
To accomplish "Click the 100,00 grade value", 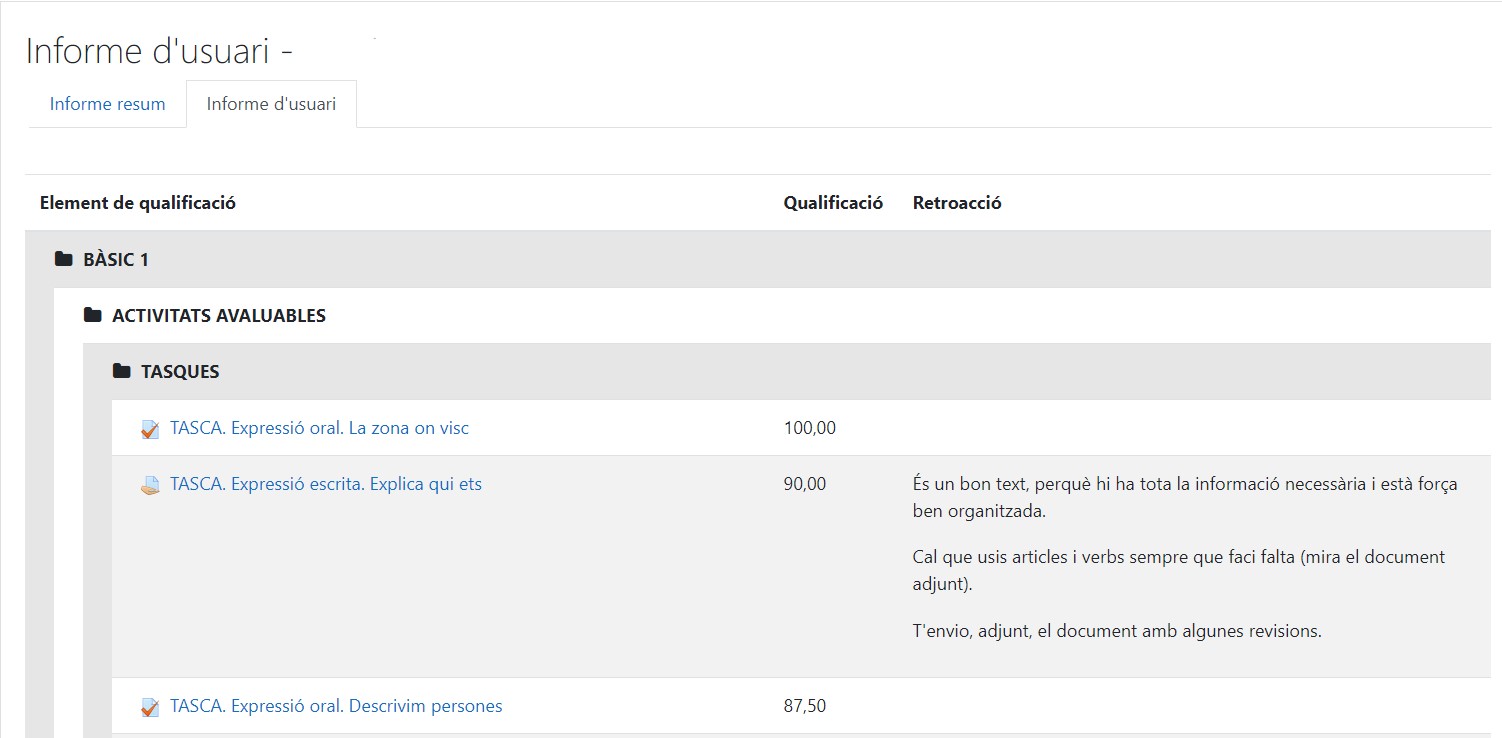I will pos(810,428).
